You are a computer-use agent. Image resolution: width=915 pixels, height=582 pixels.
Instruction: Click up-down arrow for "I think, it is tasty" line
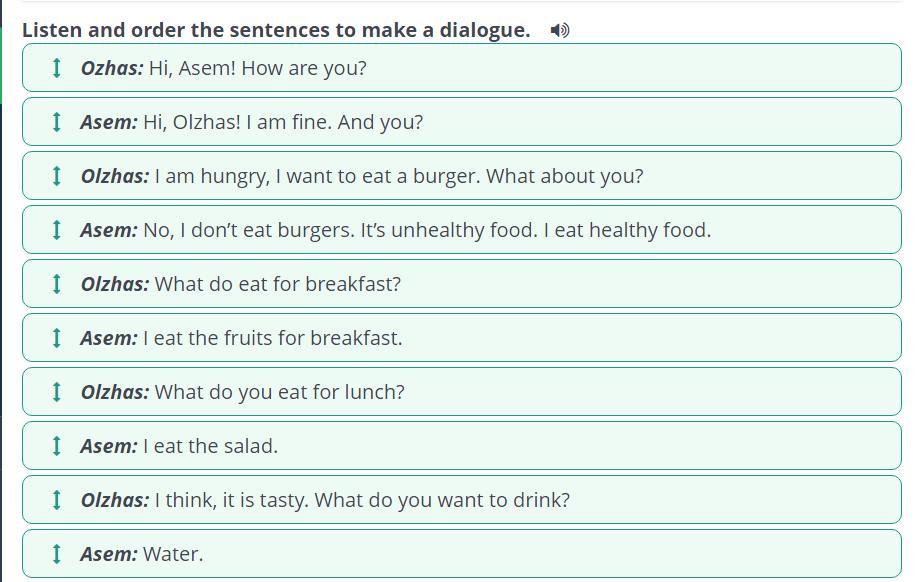coord(57,500)
